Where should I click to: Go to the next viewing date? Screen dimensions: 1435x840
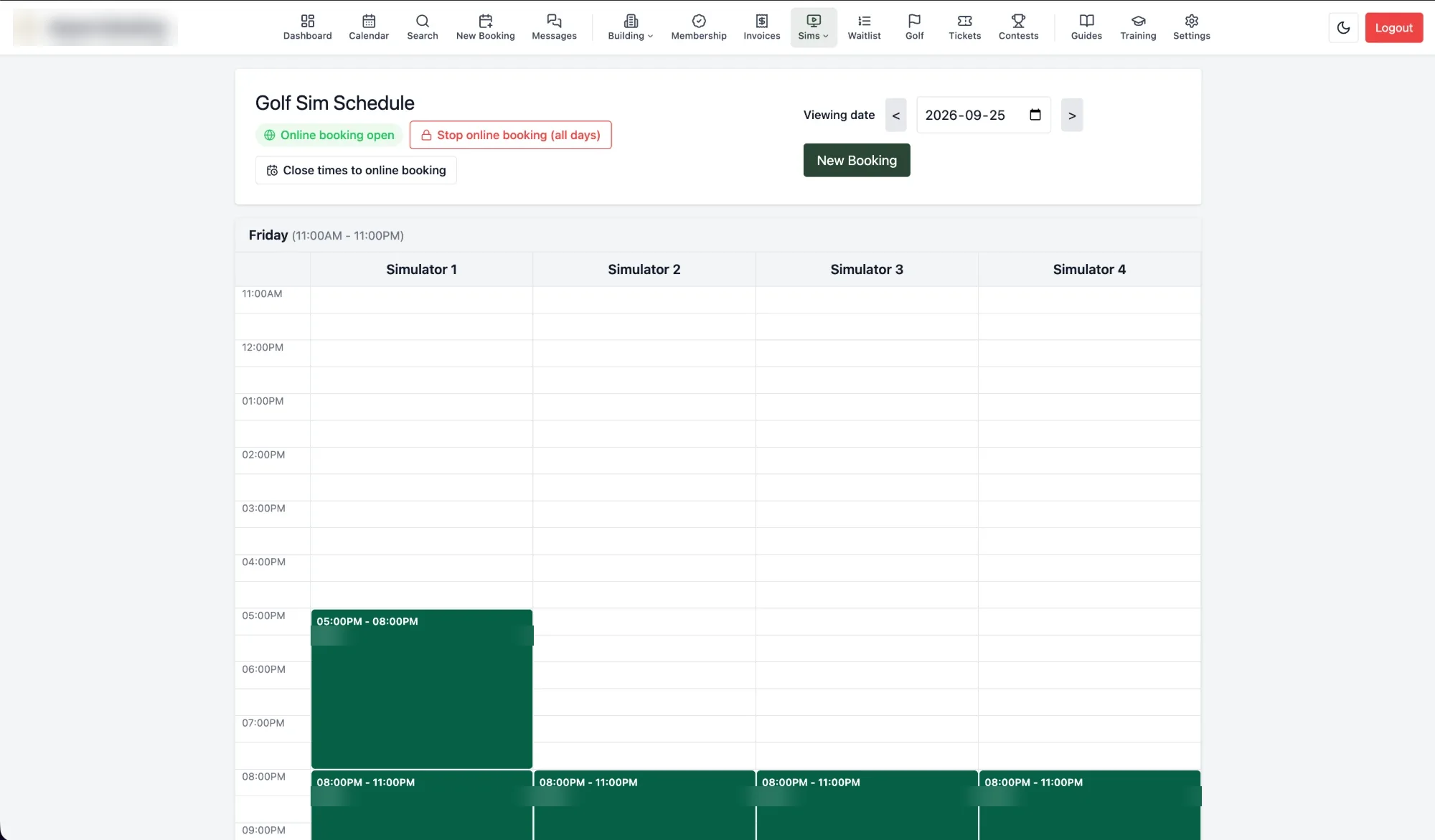1072,115
